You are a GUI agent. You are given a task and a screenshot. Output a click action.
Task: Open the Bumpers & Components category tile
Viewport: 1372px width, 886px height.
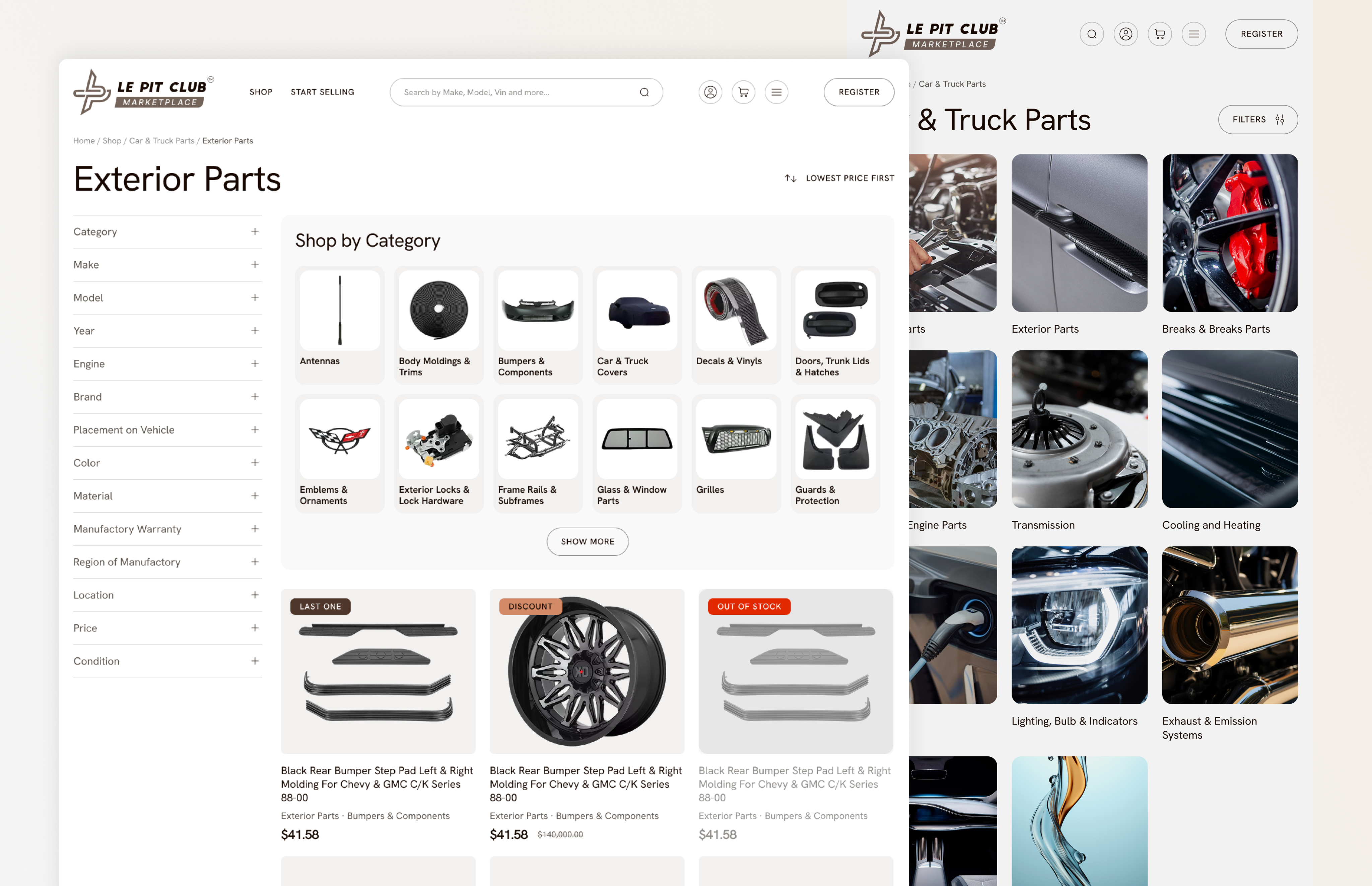(x=538, y=325)
